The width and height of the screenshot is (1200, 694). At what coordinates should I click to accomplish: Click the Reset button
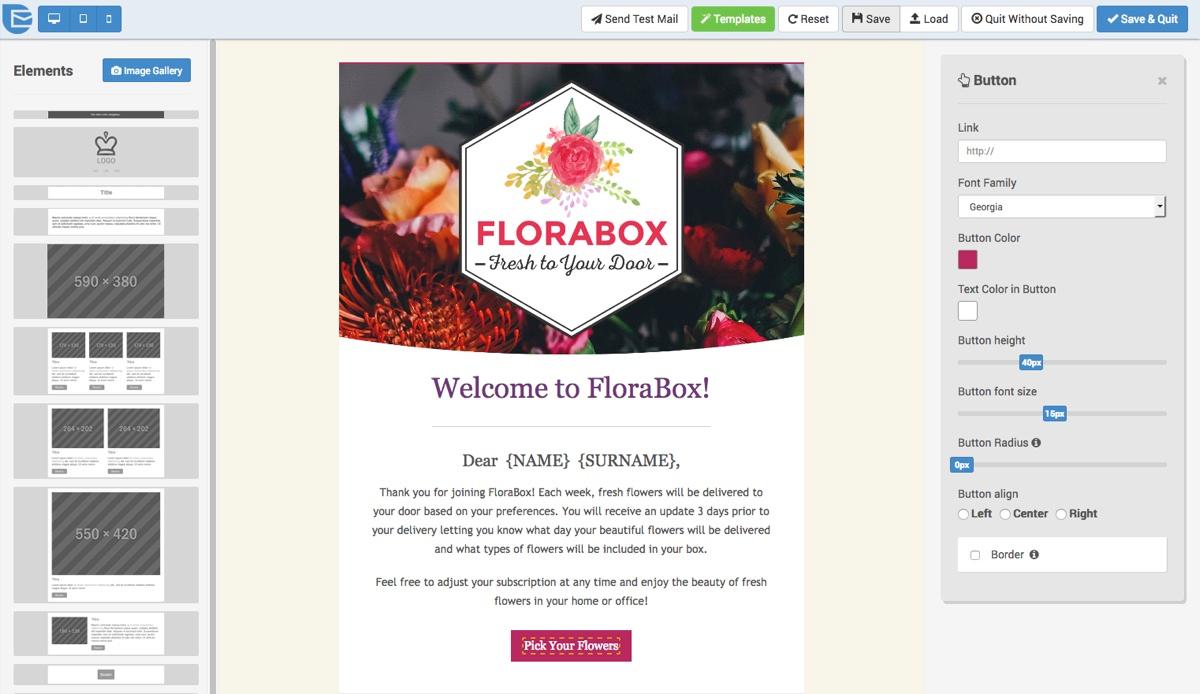coord(808,19)
